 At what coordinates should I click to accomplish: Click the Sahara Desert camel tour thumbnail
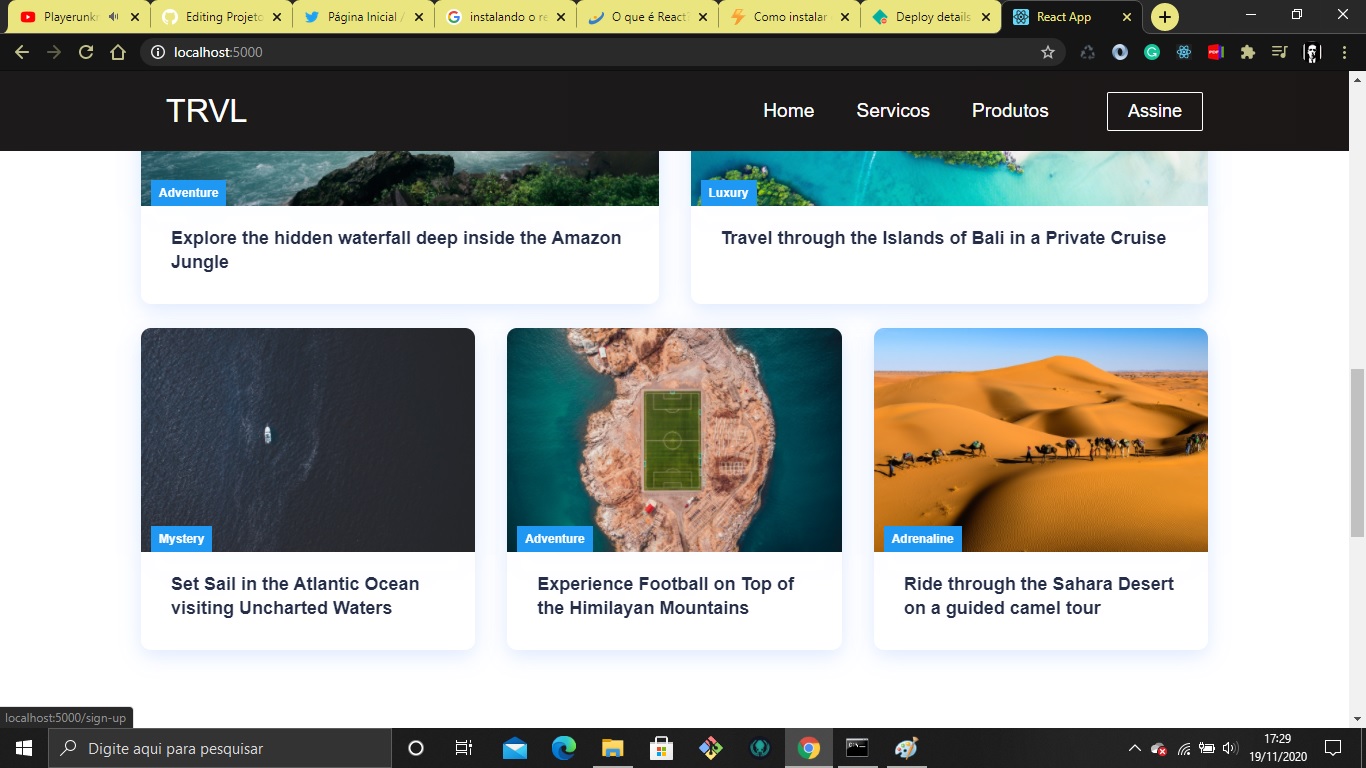click(1040, 440)
